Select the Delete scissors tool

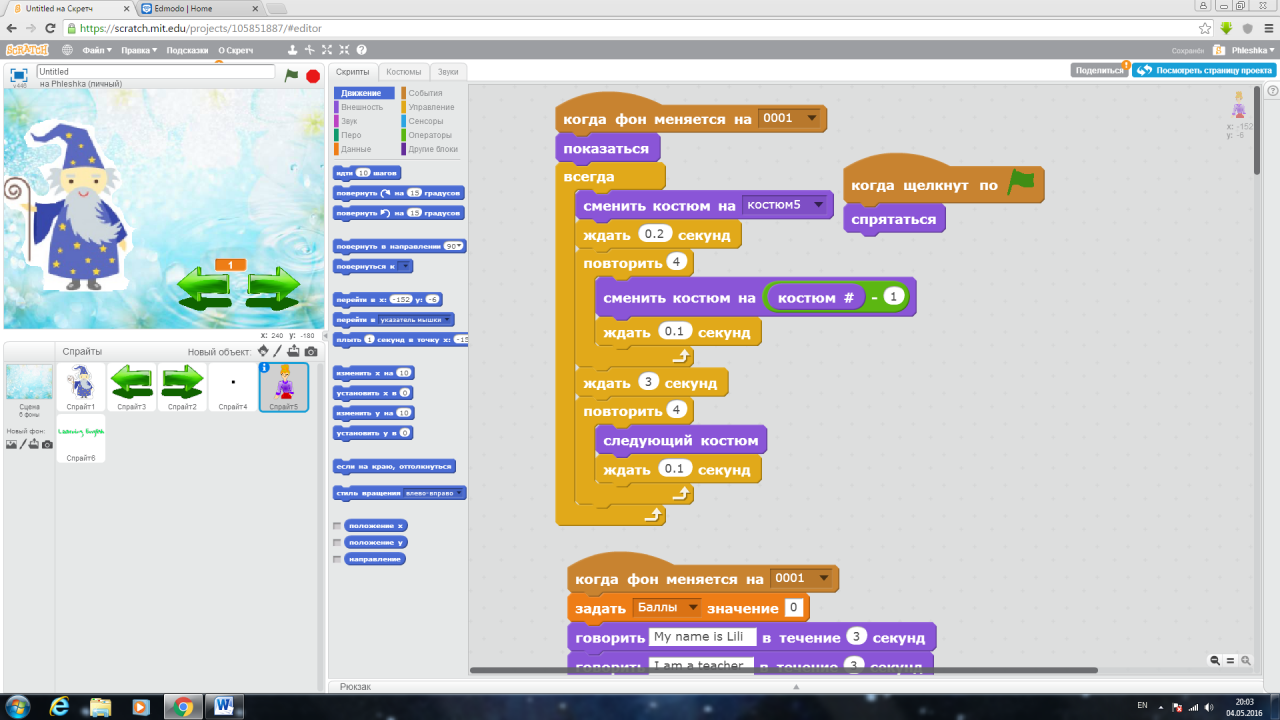pyautogui.click(x=310, y=50)
